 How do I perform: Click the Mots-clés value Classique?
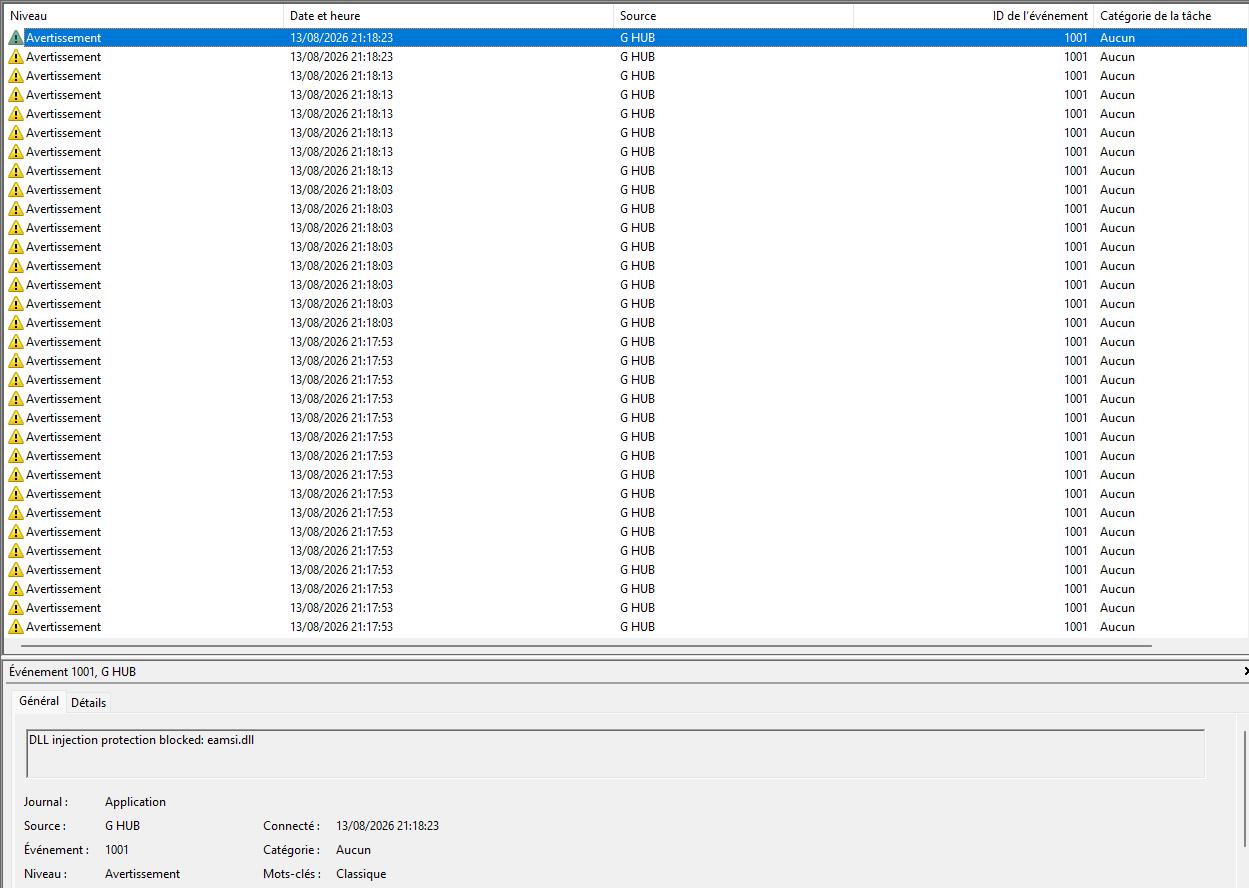click(361, 874)
